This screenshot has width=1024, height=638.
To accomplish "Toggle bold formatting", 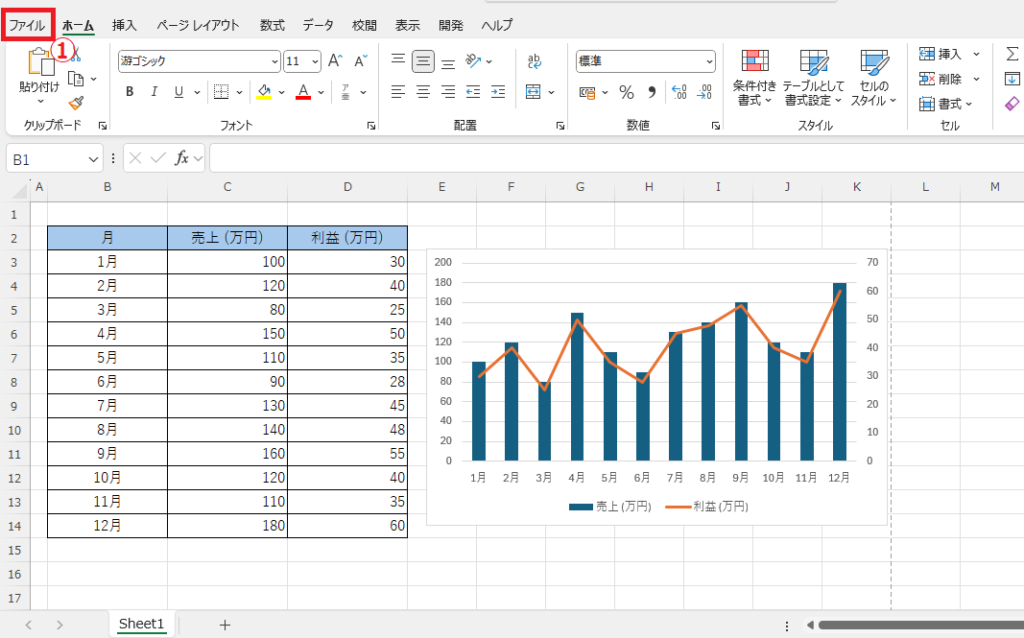I will pyautogui.click(x=129, y=92).
